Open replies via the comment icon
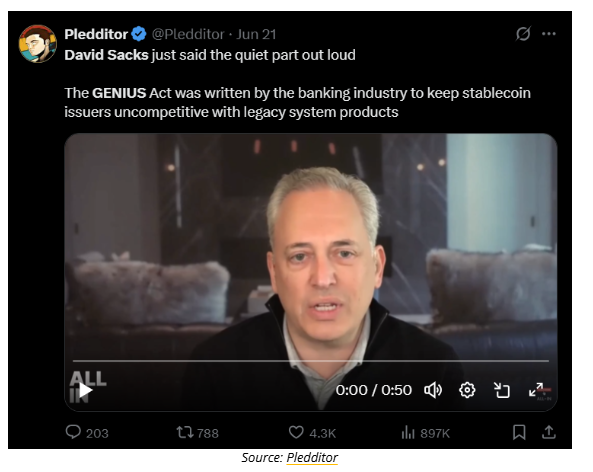Viewport: 593px width, 472px height. point(73,432)
